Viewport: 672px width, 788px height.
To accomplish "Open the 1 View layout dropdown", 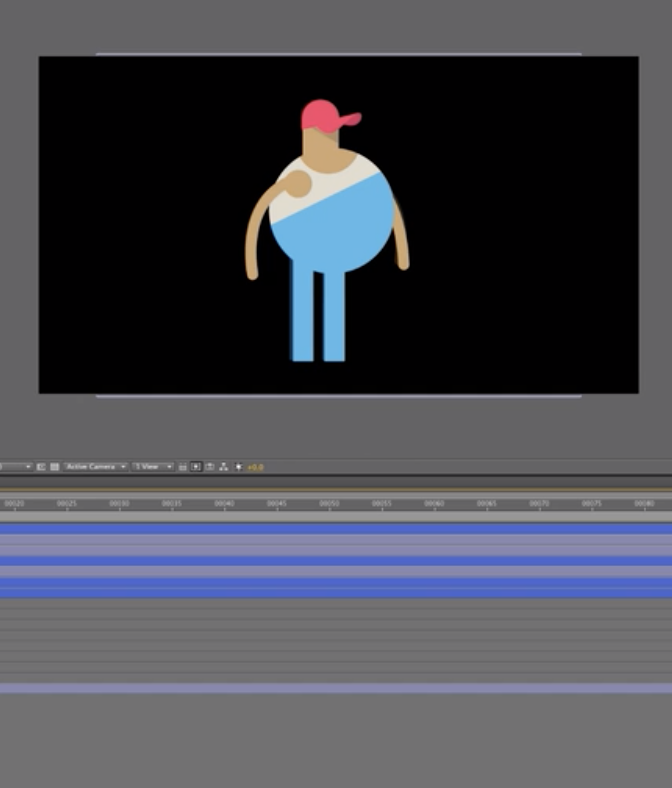I will pyautogui.click(x=153, y=467).
